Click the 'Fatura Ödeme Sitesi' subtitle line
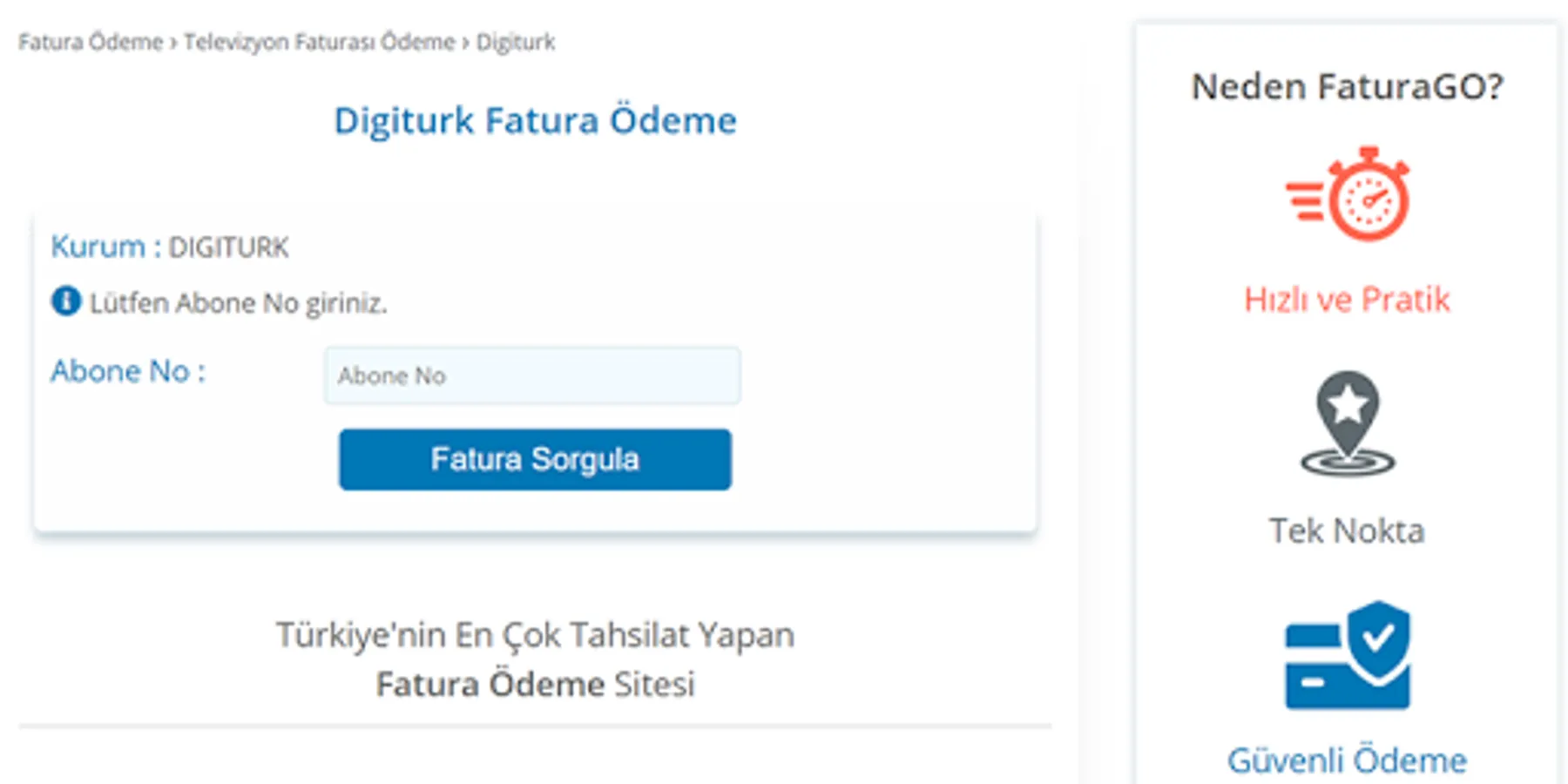Image resolution: width=1568 pixels, height=784 pixels. click(x=535, y=684)
